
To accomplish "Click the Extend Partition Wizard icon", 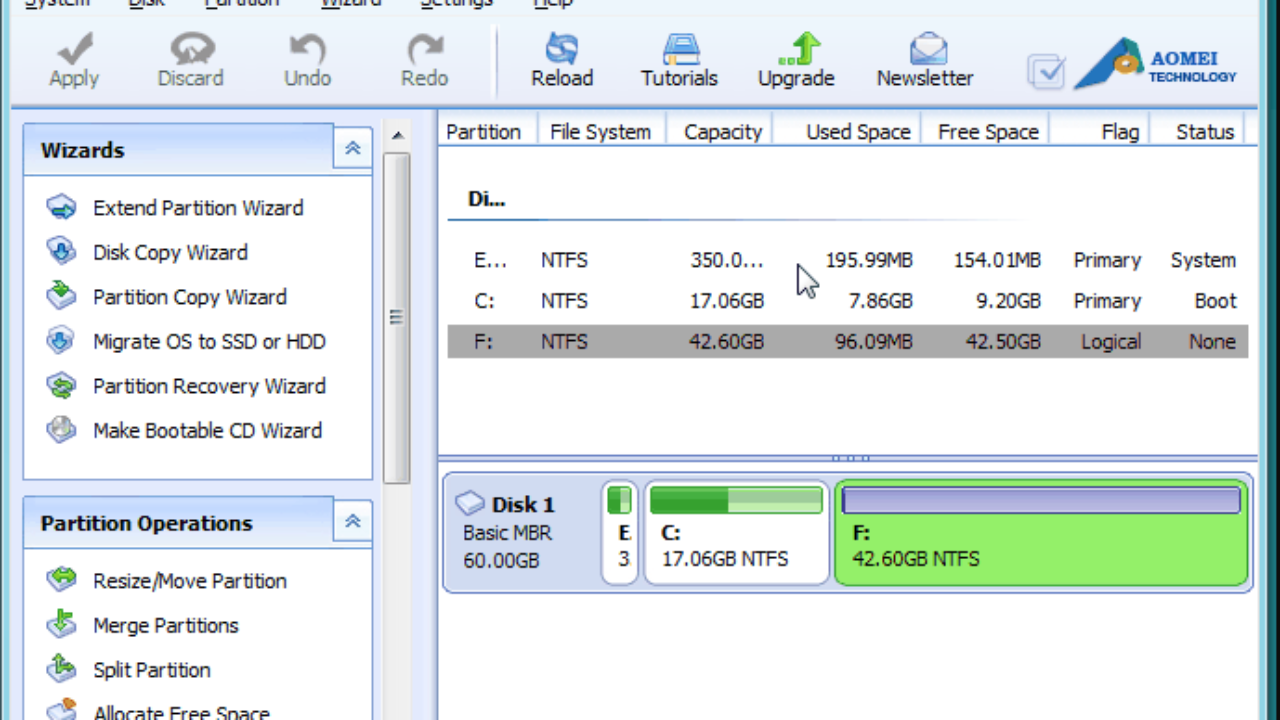I will (x=61, y=208).
